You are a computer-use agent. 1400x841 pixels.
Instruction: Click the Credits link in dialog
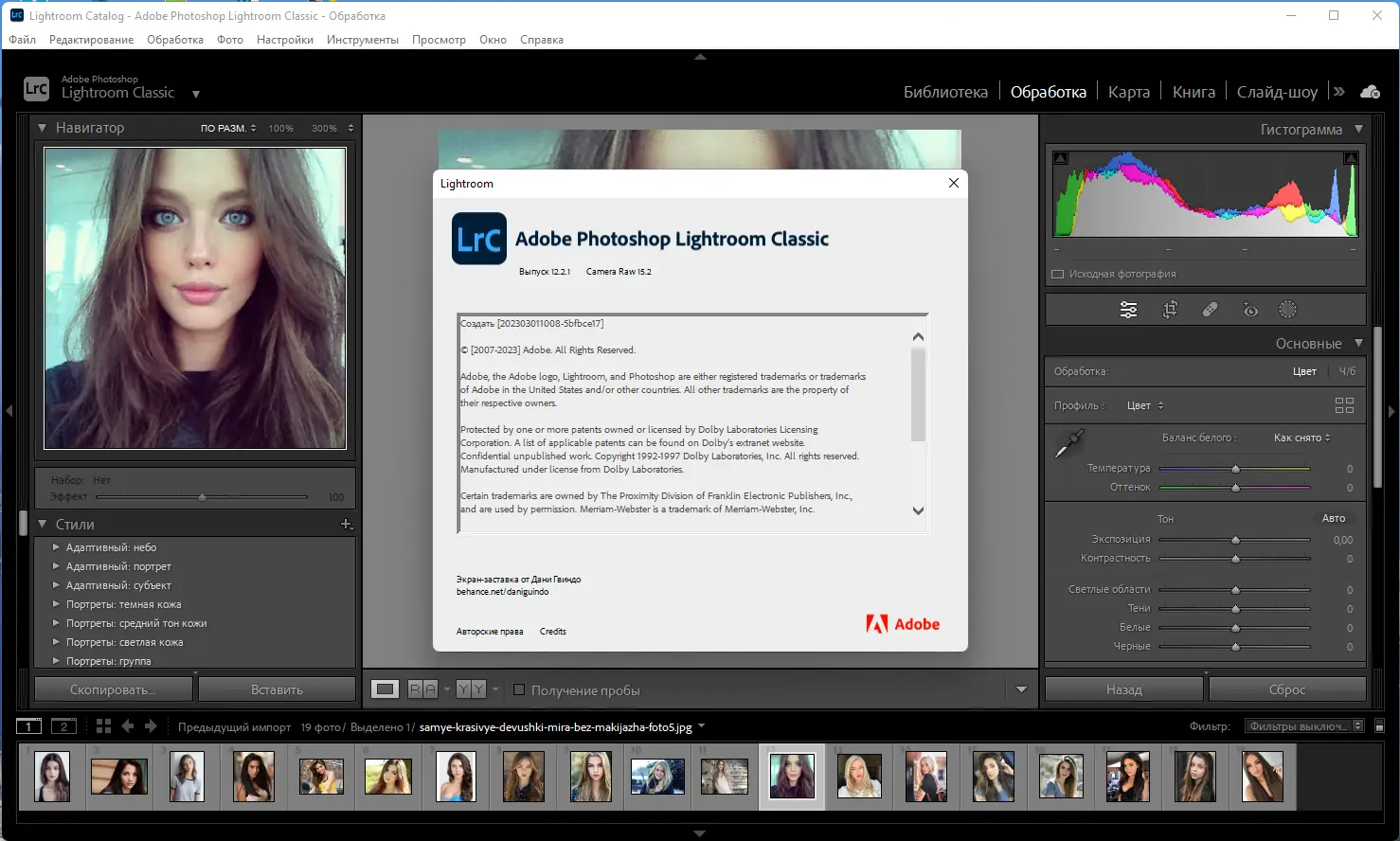pos(552,632)
